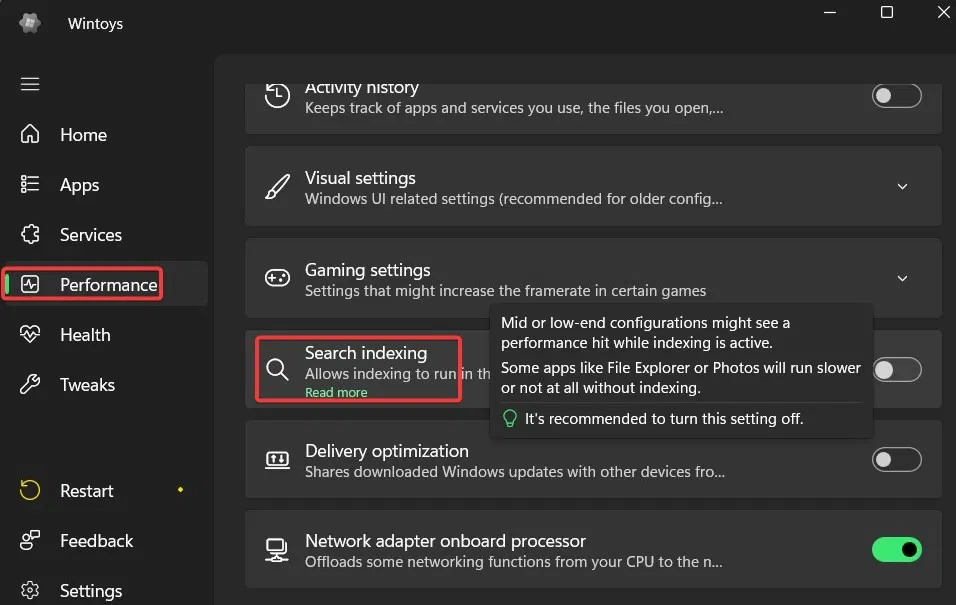
Task: Click the Activity history clock icon
Action: coord(277,96)
